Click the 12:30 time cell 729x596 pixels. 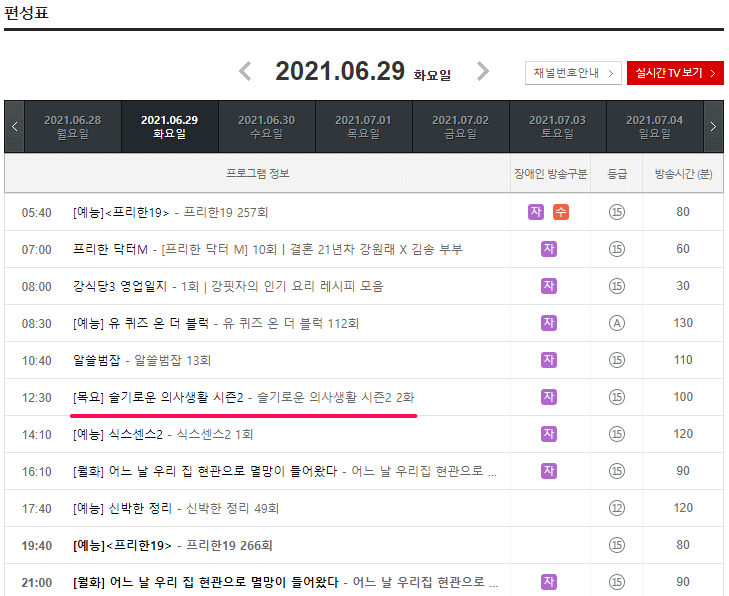(36, 397)
